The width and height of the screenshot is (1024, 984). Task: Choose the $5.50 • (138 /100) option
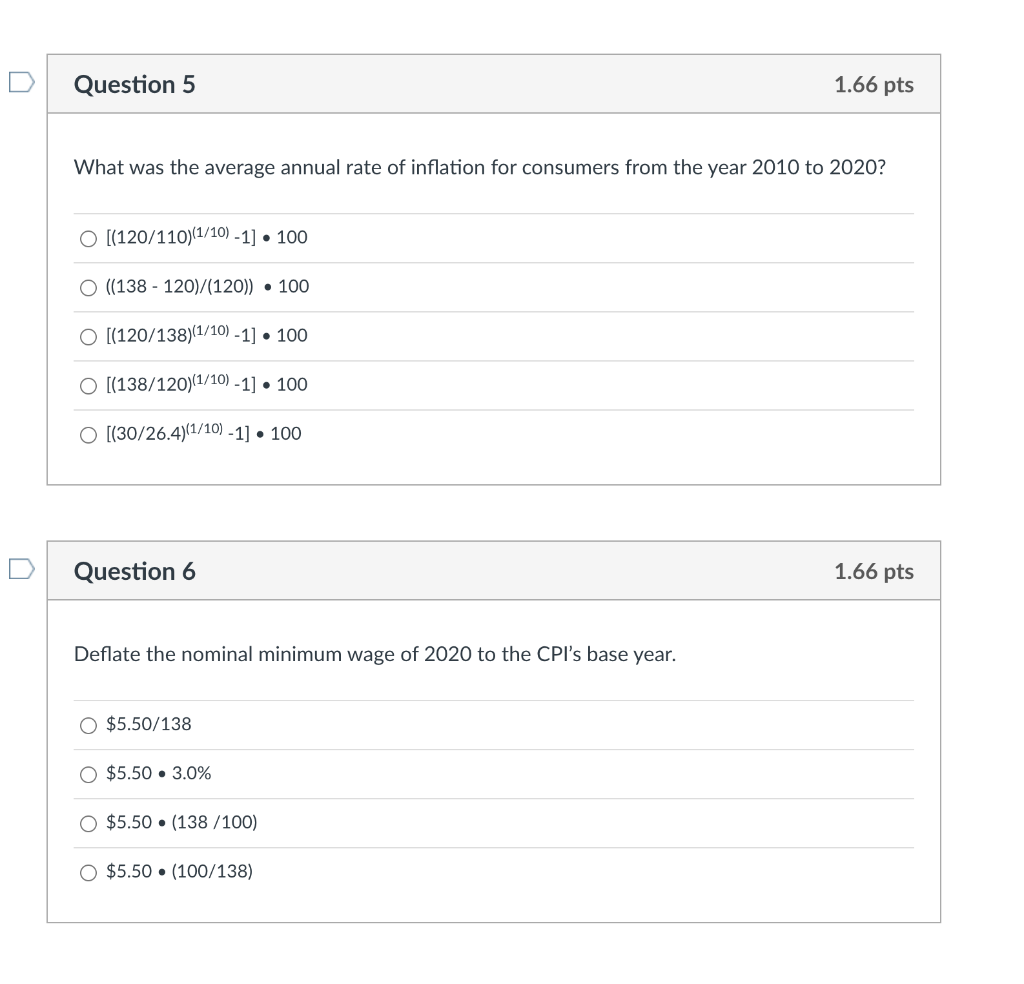[88, 823]
